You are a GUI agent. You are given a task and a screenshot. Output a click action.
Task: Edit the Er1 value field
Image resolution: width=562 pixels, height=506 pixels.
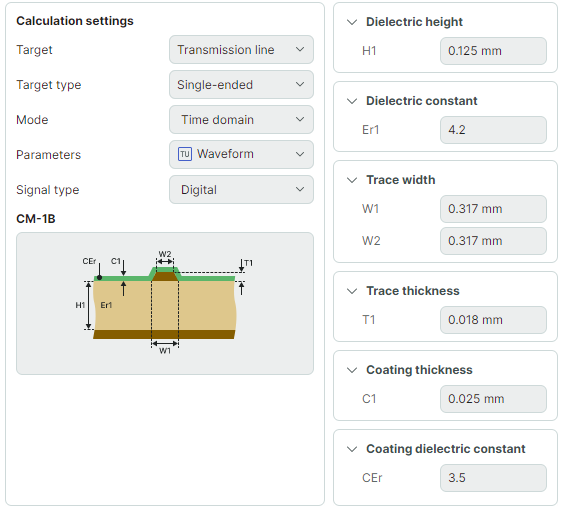tap(493, 130)
